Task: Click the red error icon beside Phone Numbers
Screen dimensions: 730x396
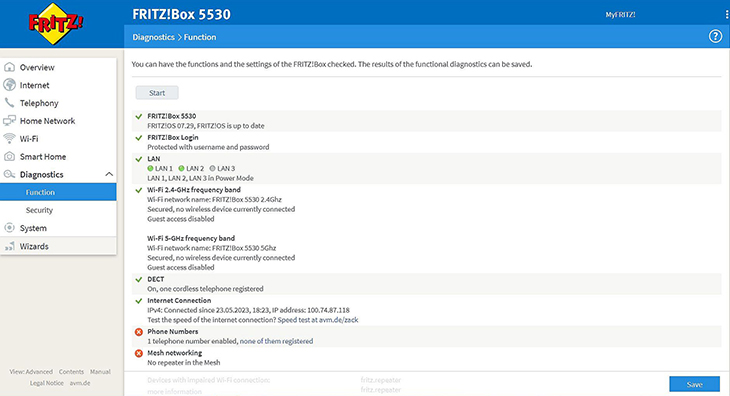Action: point(139,332)
